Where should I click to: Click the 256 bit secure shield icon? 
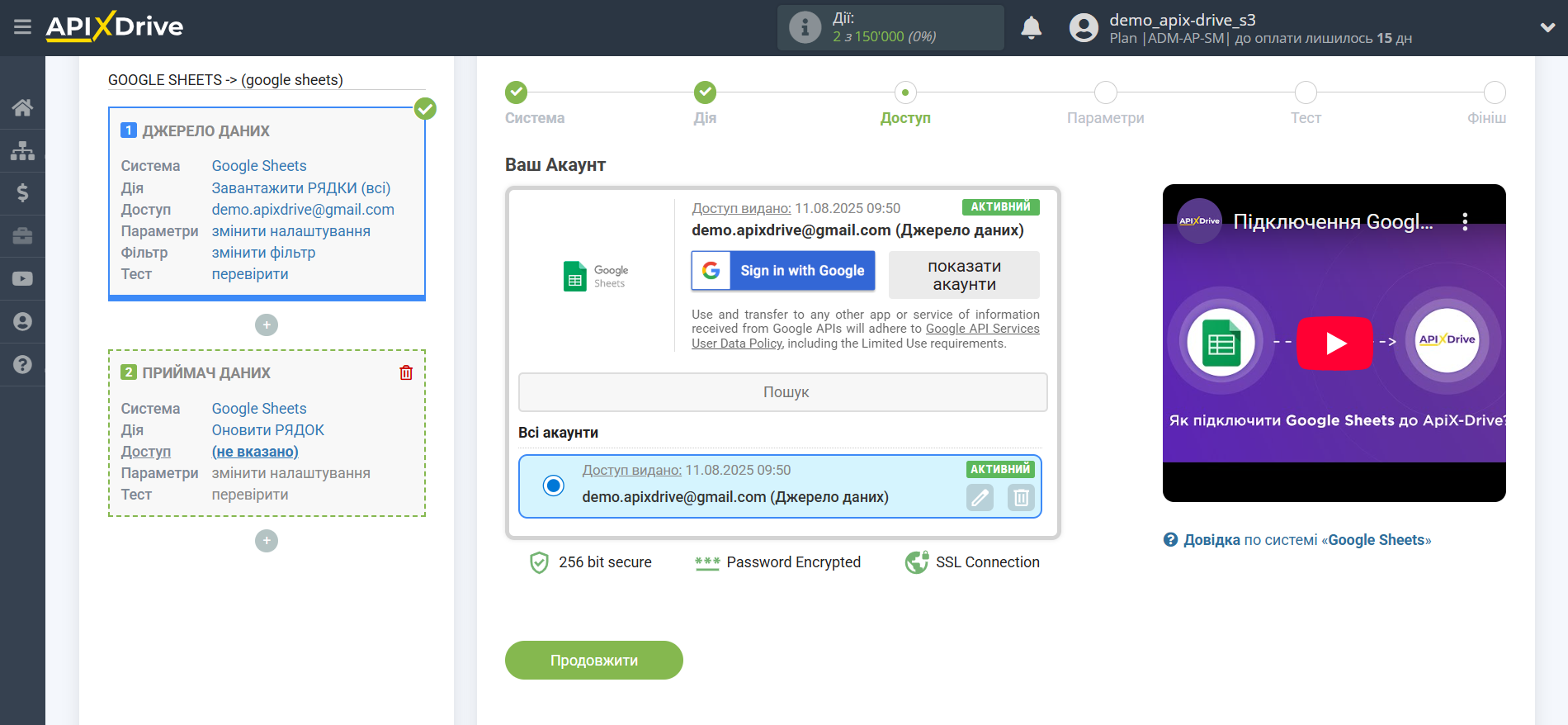(x=539, y=562)
